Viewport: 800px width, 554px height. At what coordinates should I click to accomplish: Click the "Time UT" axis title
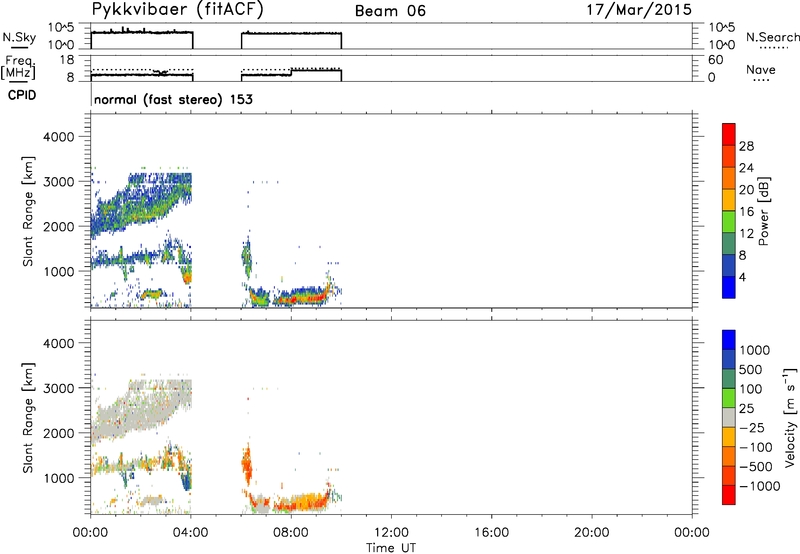click(391, 548)
